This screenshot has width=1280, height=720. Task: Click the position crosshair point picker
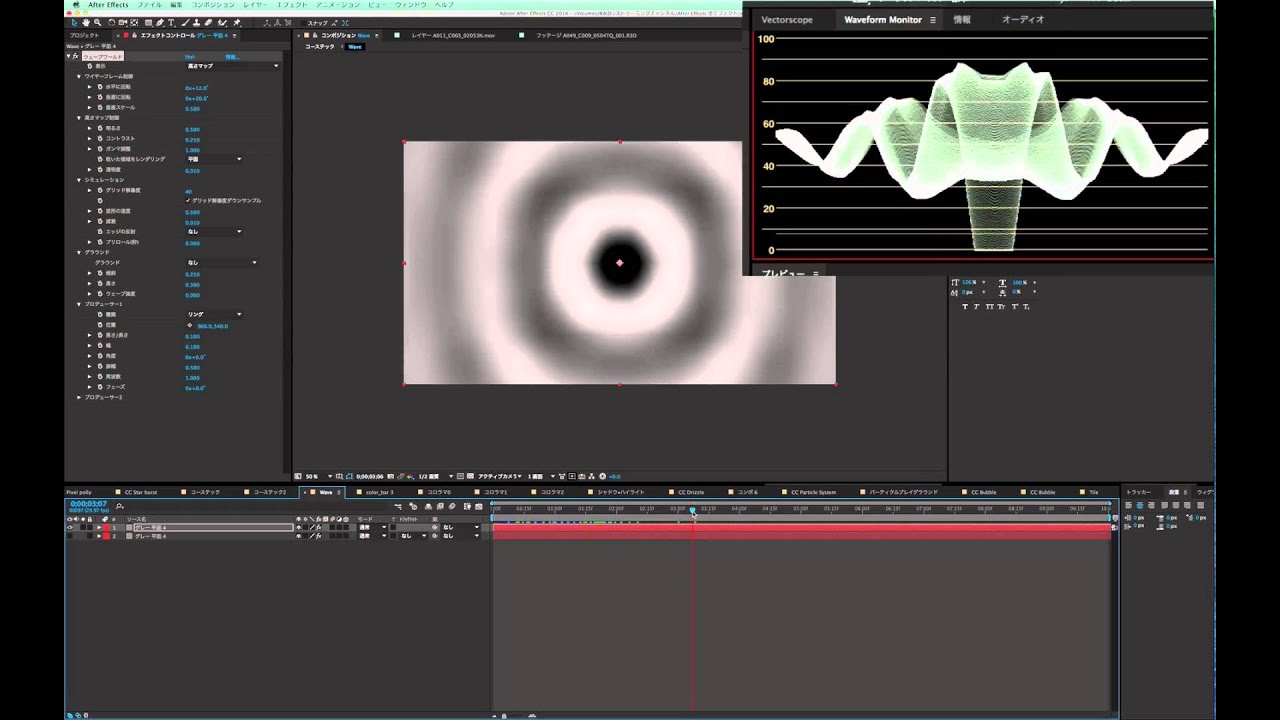click(190, 325)
